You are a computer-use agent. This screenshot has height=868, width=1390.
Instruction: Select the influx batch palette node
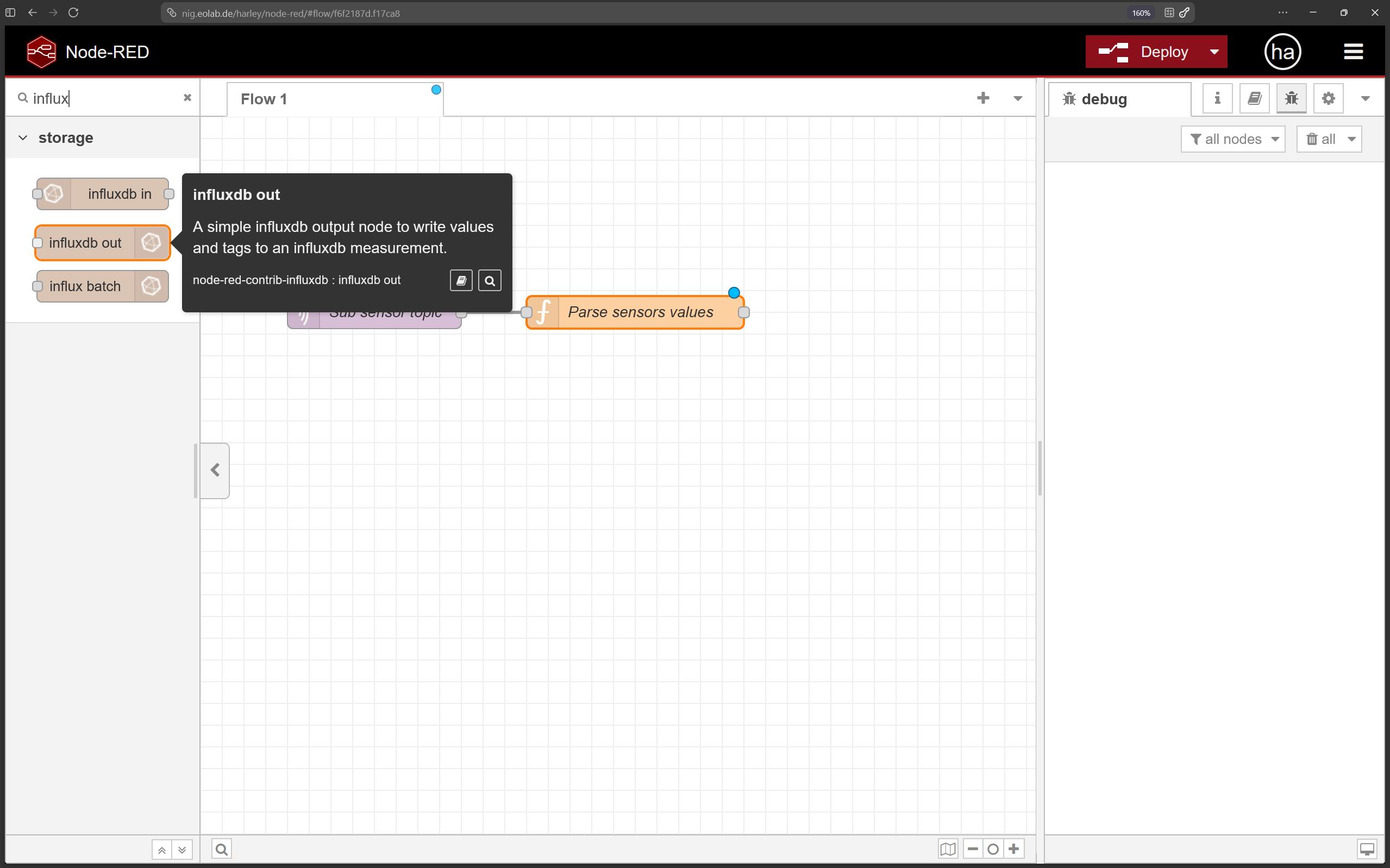(x=103, y=286)
